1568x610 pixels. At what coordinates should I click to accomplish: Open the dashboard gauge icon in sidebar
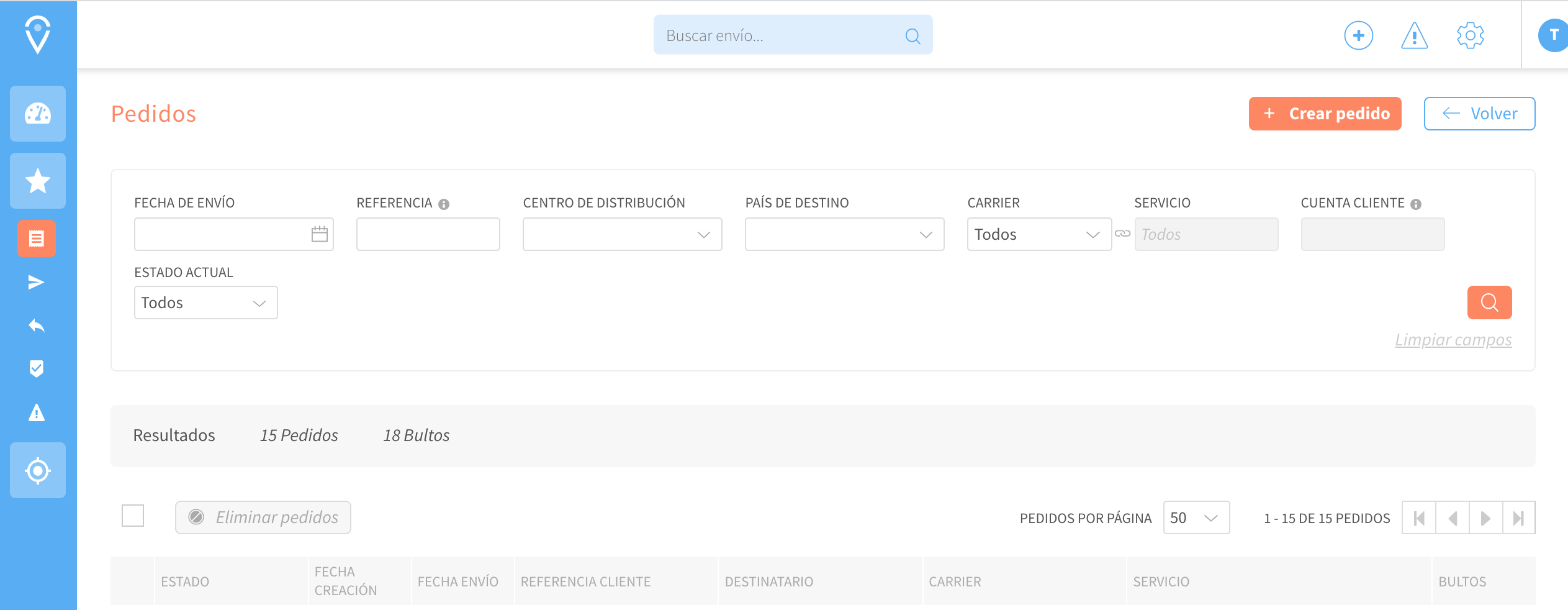click(x=37, y=114)
